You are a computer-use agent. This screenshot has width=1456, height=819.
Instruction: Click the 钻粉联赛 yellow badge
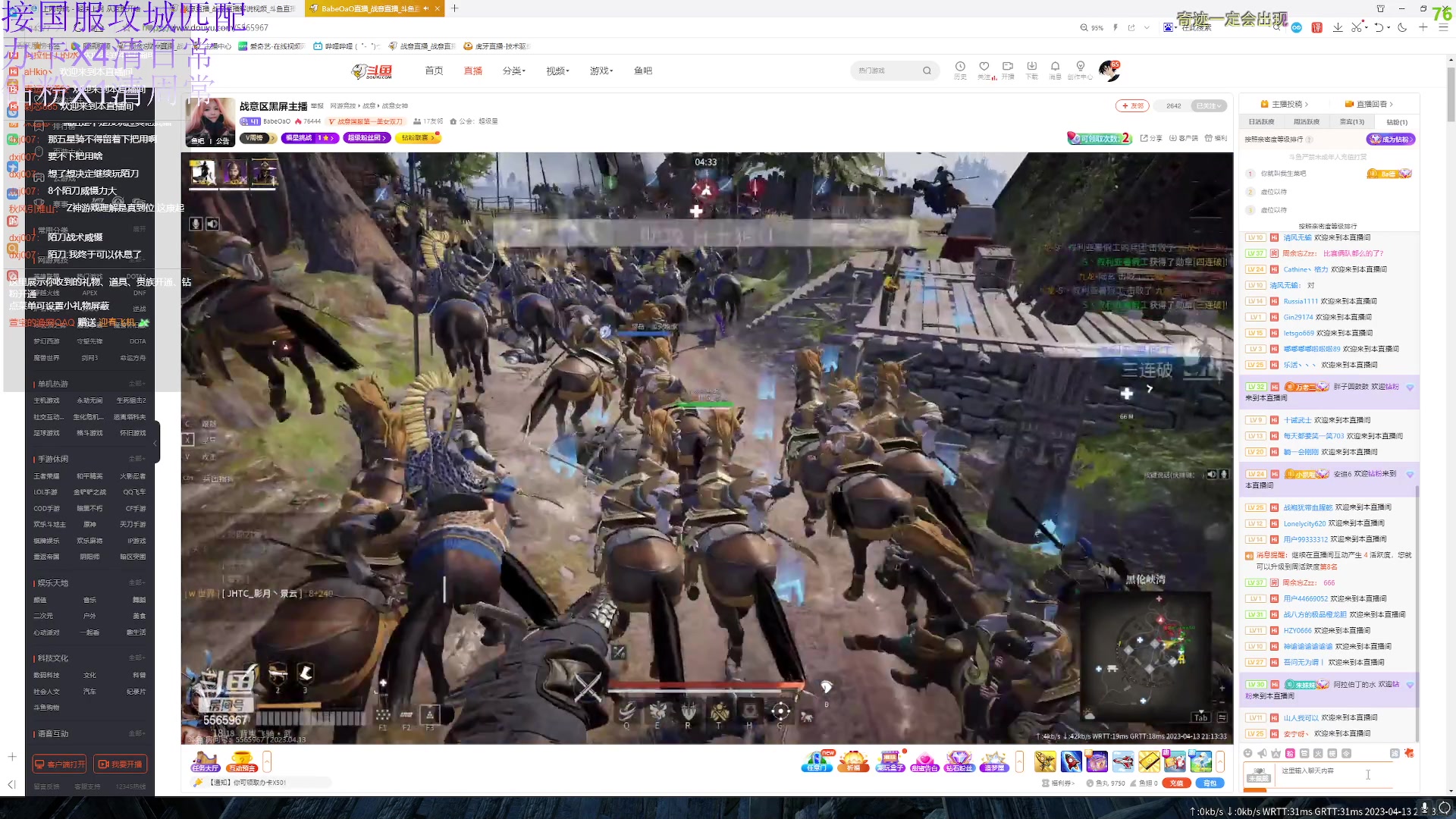pos(418,138)
